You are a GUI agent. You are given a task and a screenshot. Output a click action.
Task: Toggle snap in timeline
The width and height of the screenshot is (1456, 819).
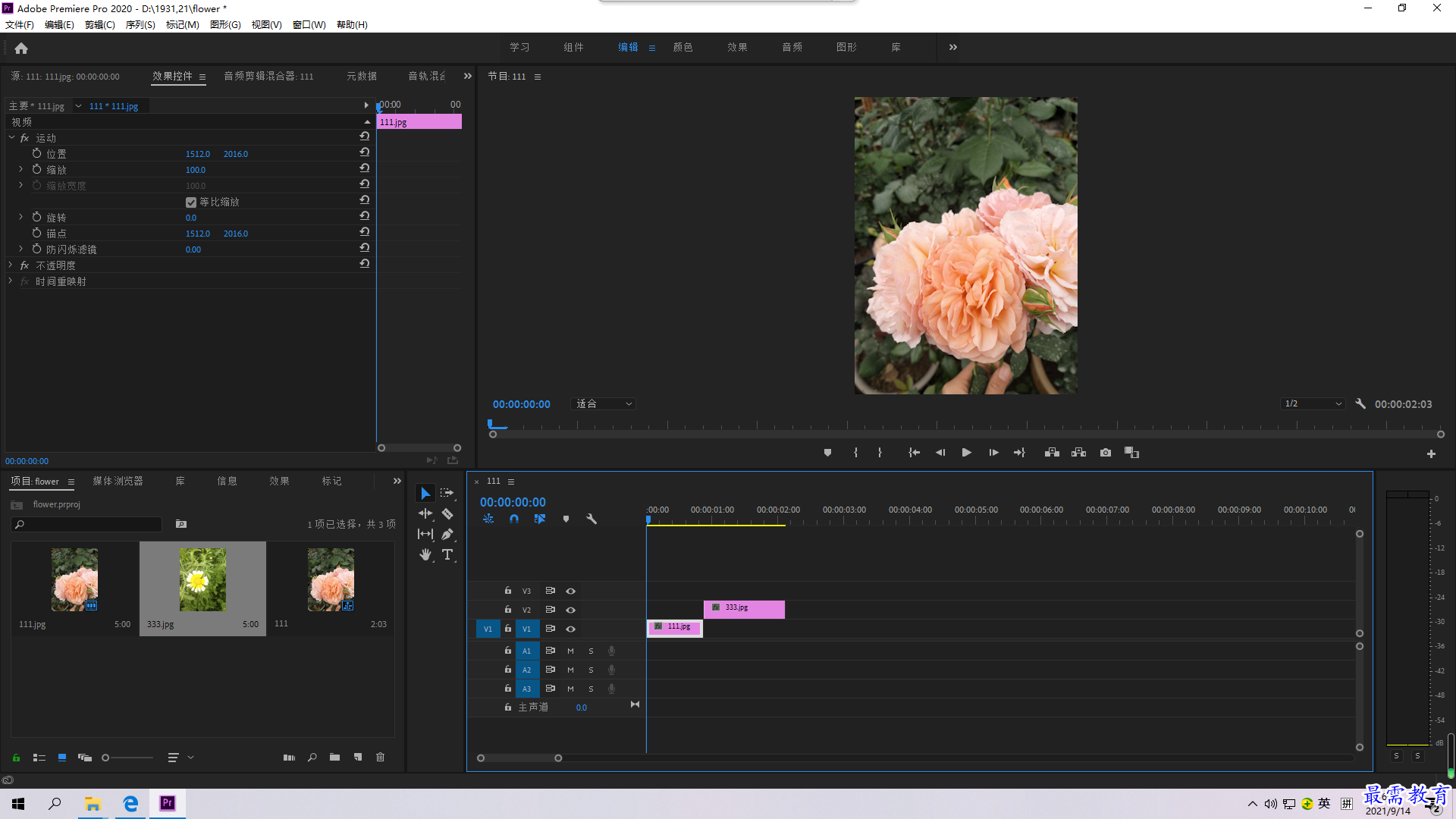[x=514, y=519]
